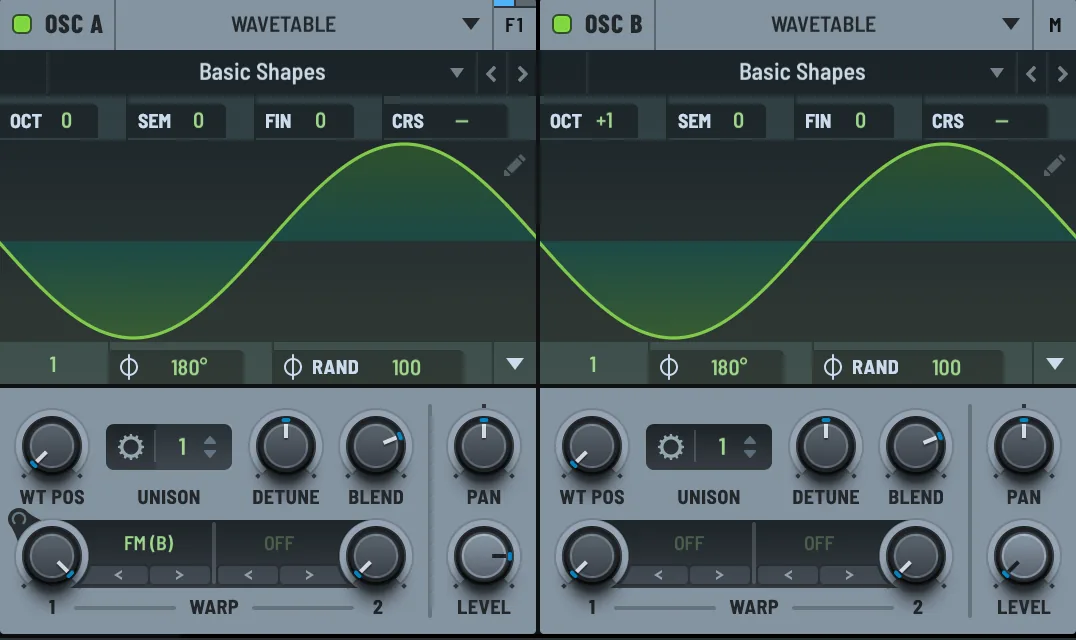
Task: Click the OSC B LEVEL knob
Action: (1024, 556)
